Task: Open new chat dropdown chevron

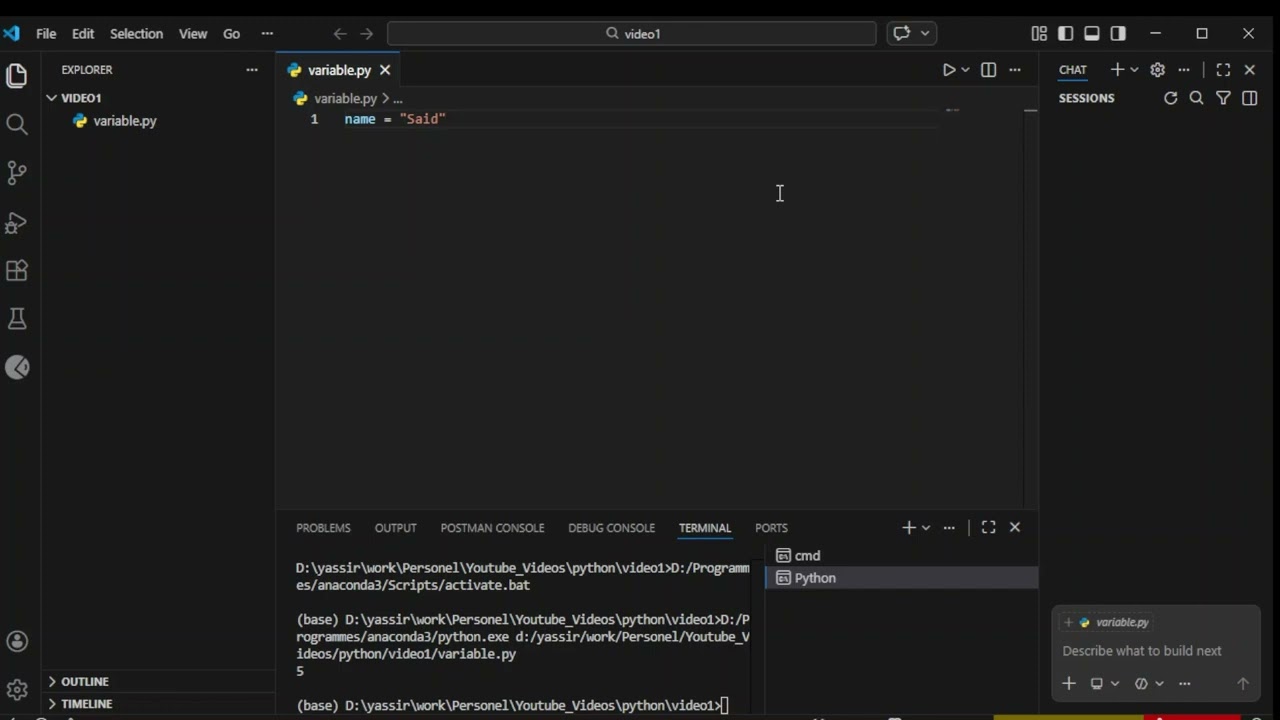Action: tap(1134, 69)
